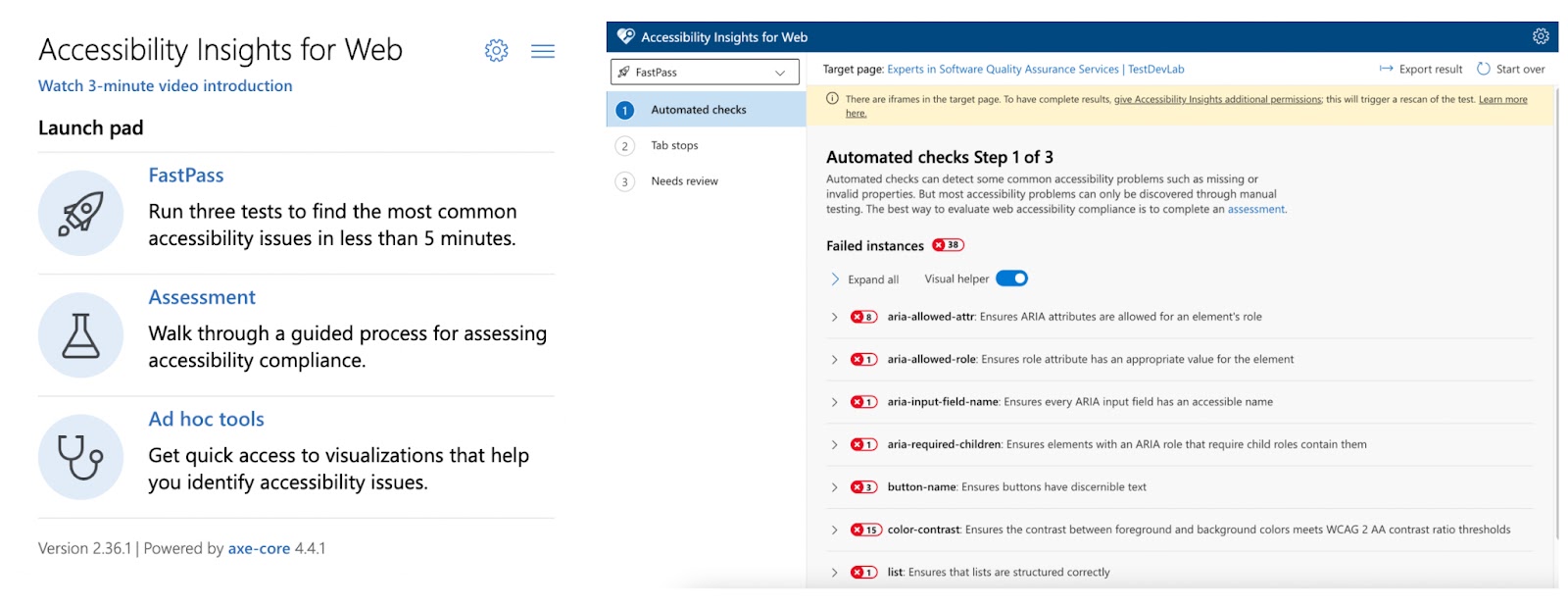Select the Automated checks step
This screenshot has height=607, width=1568.
coord(707,110)
